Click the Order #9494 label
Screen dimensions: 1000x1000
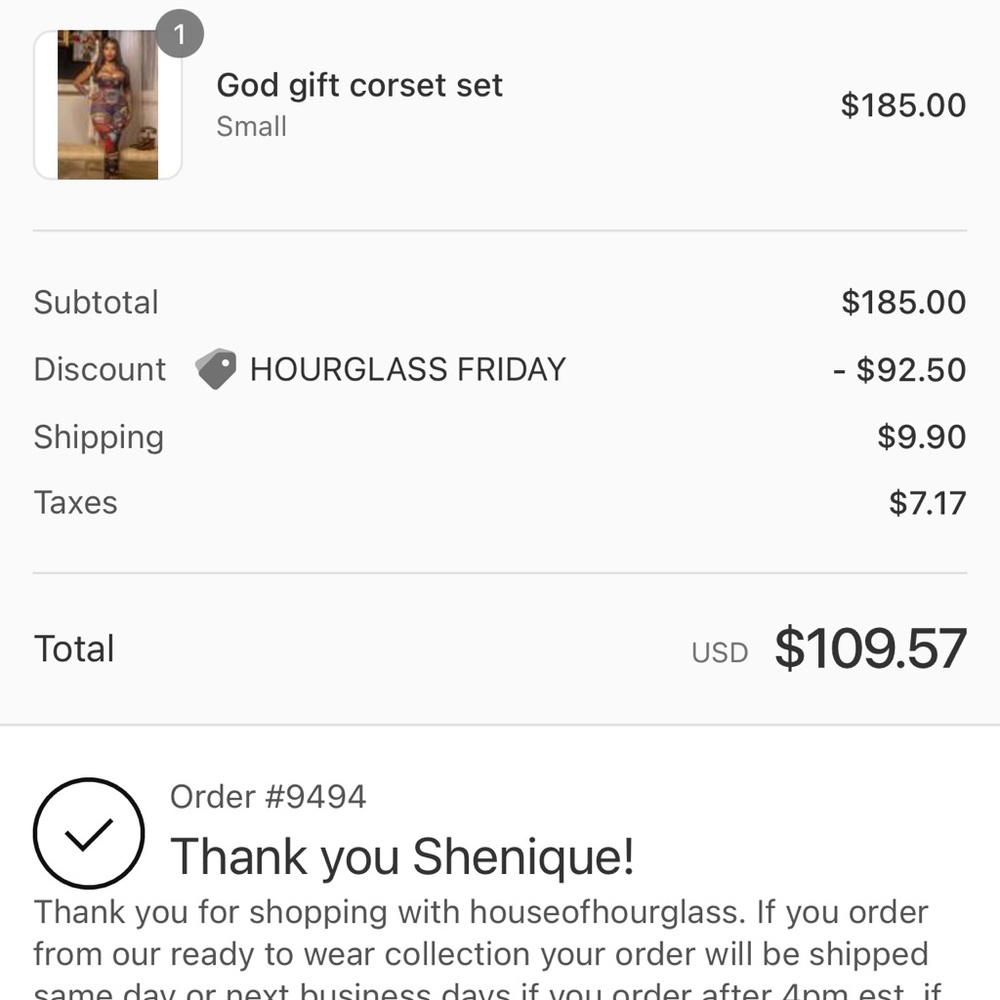point(270,796)
